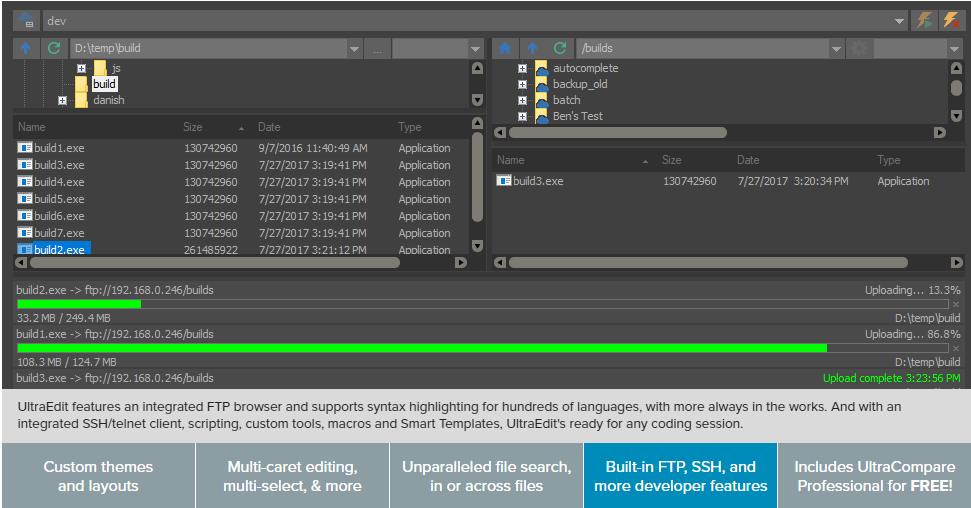Image resolution: width=971 pixels, height=508 pixels.
Task: Select the batch remote folder
Action: pyautogui.click(x=566, y=100)
